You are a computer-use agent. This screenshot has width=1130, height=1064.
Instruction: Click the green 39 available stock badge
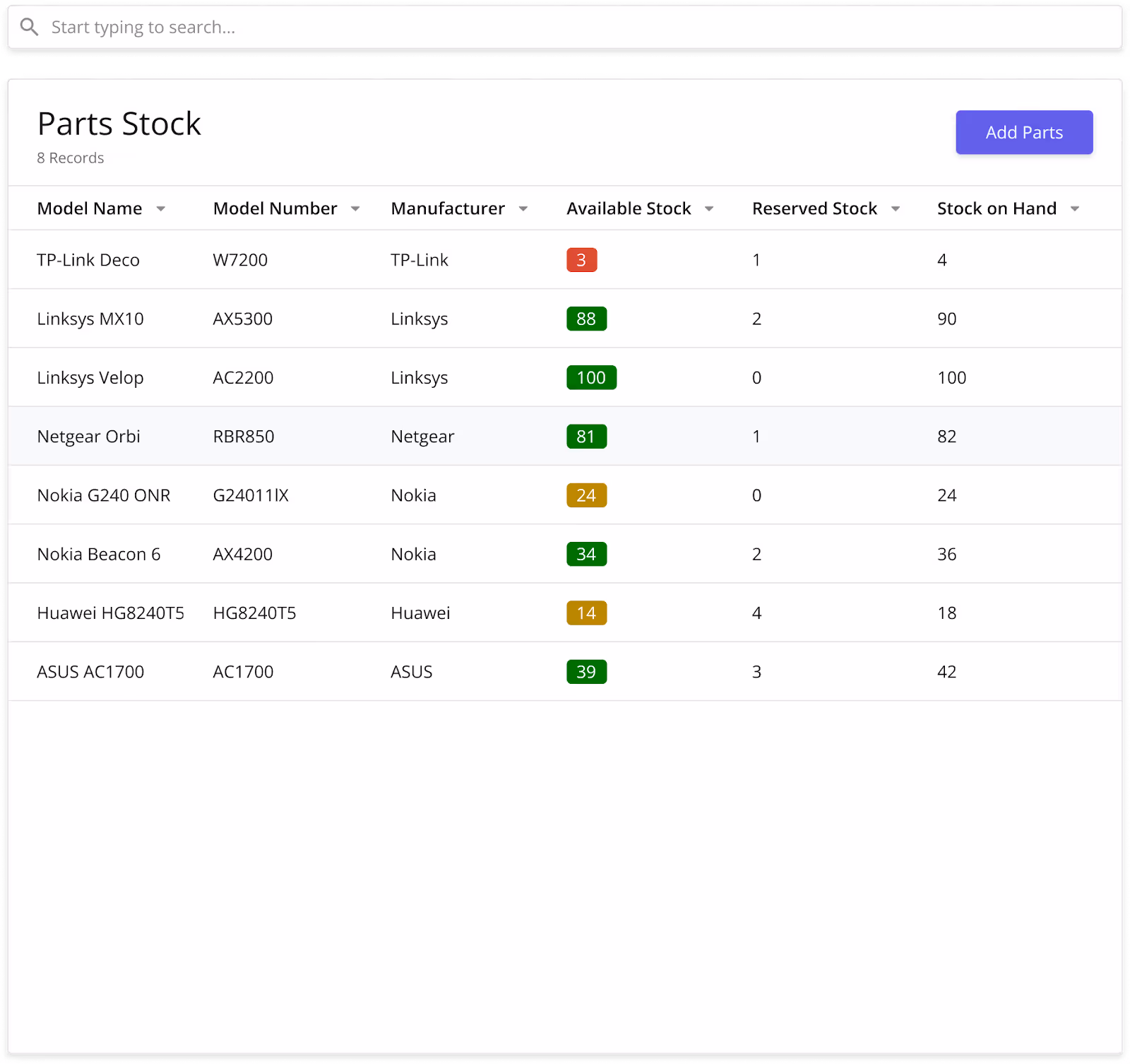pos(586,672)
